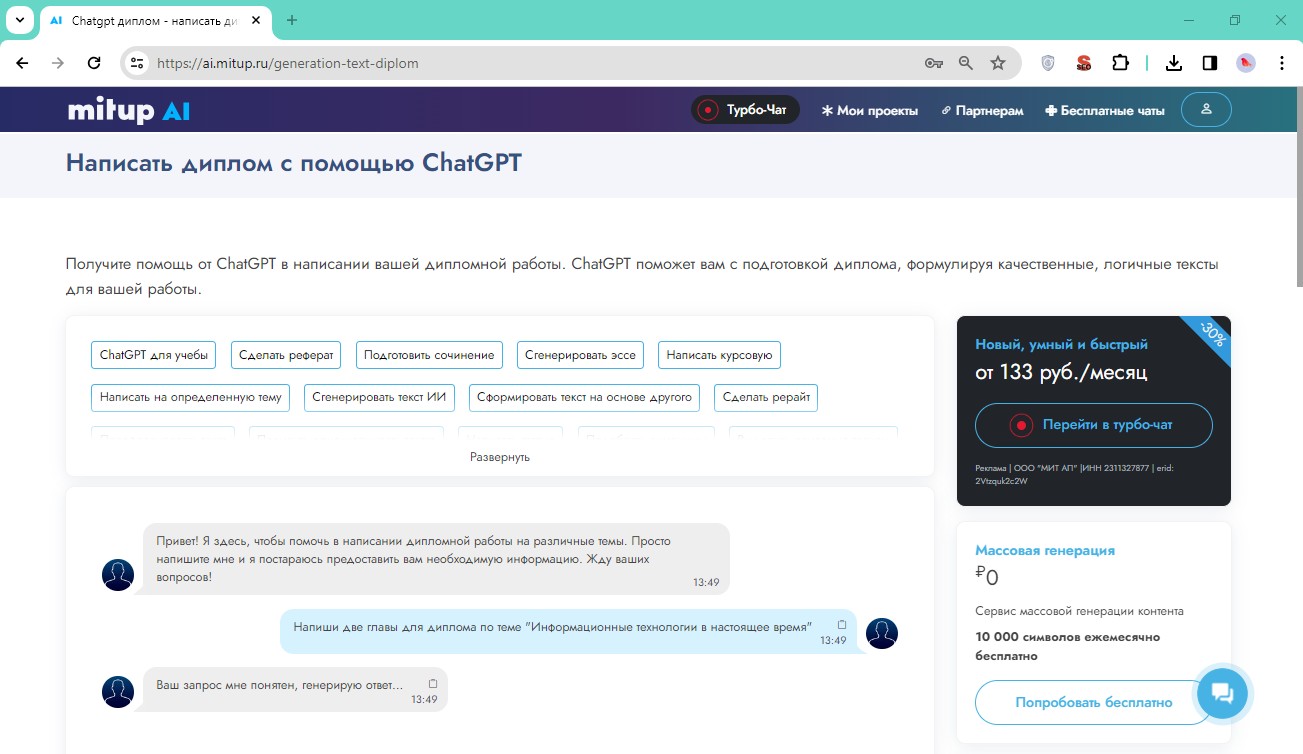The width and height of the screenshot is (1303, 754).
Task: Open the browser extensions puzzle icon
Action: 1120,63
